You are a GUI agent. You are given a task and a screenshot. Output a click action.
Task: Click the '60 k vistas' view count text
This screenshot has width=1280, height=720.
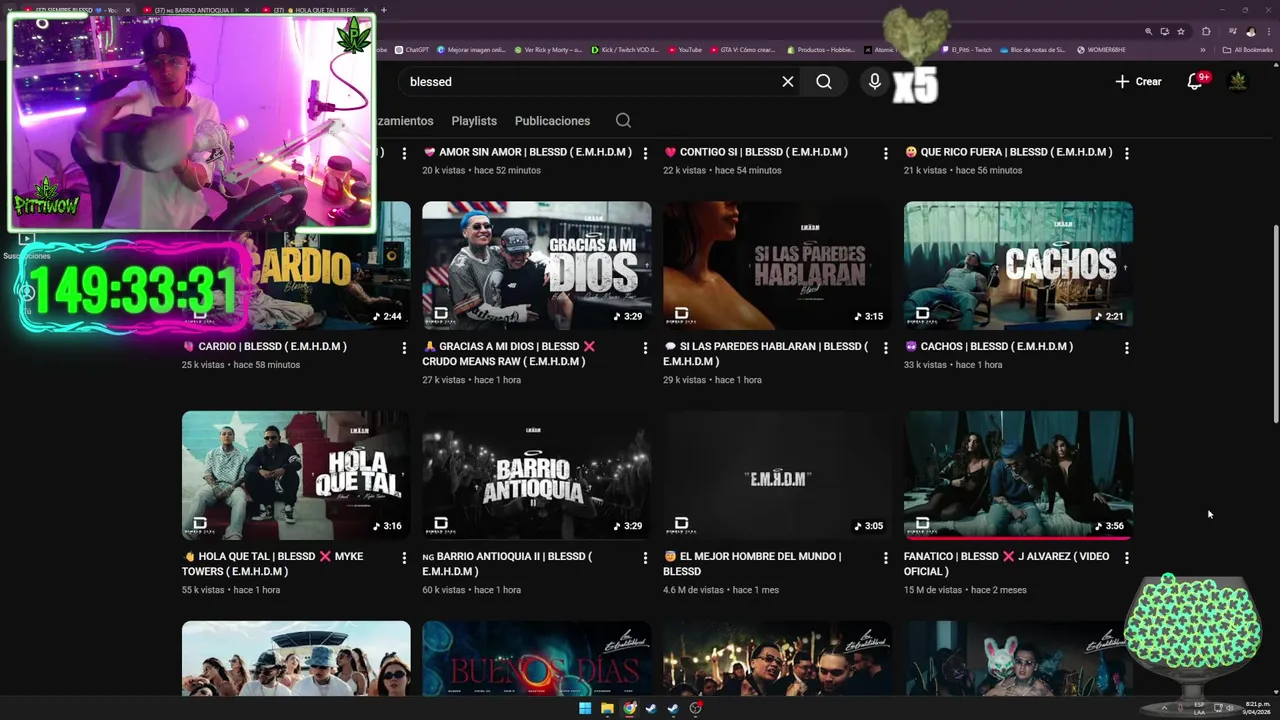pyautogui.click(x=444, y=590)
